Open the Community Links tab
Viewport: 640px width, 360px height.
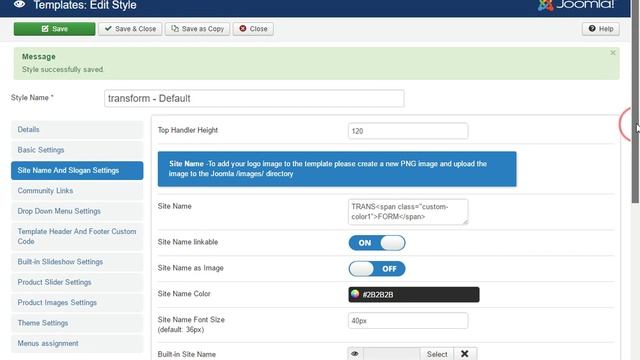(x=77, y=191)
